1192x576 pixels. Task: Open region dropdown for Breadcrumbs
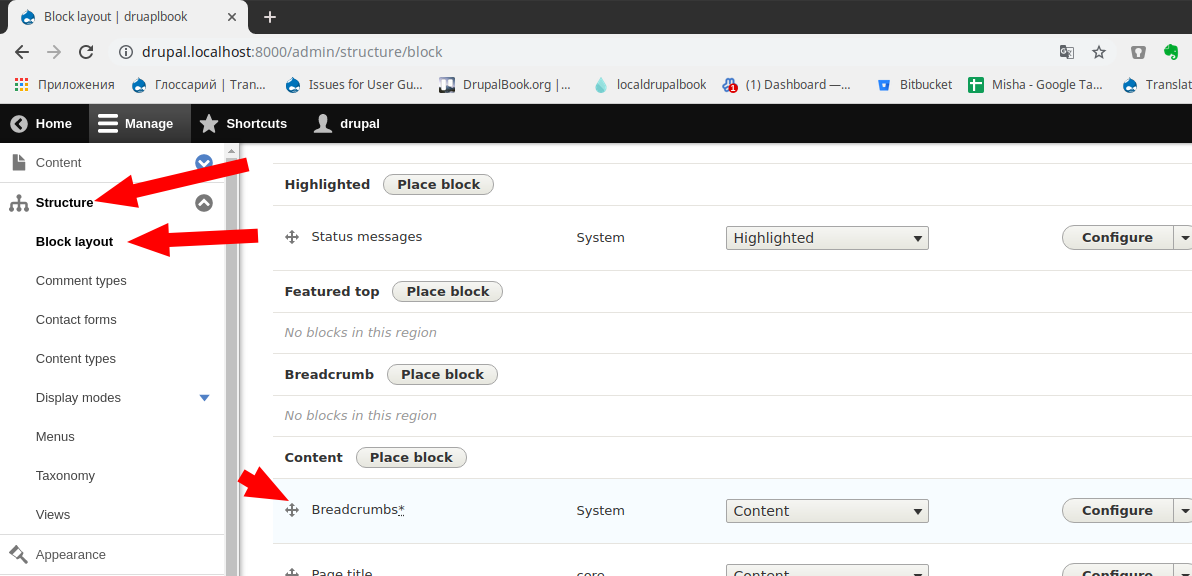(x=827, y=511)
